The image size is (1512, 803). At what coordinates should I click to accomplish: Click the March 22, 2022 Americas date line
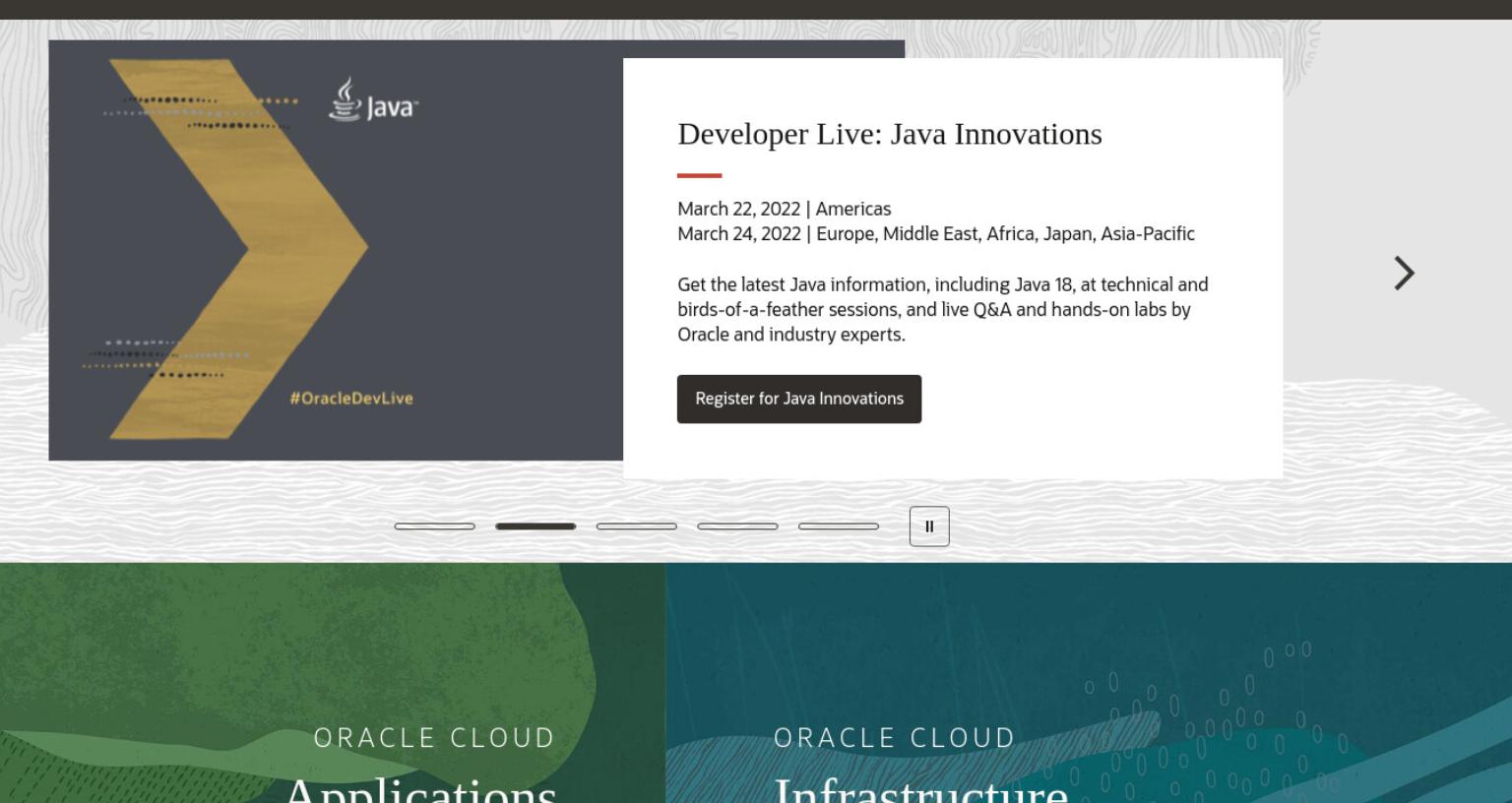point(785,209)
